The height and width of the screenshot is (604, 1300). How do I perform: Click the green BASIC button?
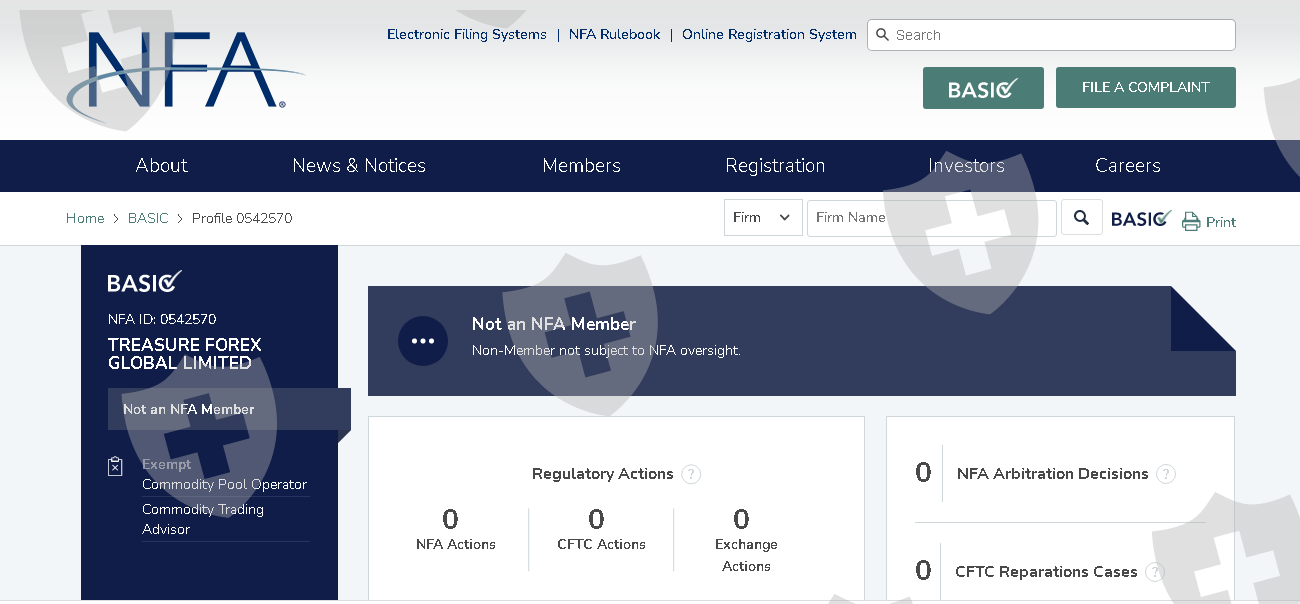pyautogui.click(x=983, y=88)
